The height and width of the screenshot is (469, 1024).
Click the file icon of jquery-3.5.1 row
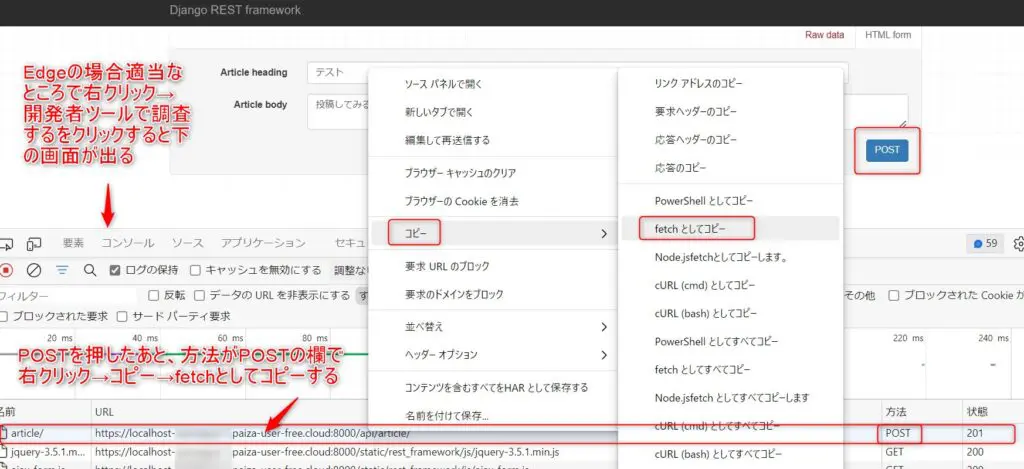tap(4, 451)
